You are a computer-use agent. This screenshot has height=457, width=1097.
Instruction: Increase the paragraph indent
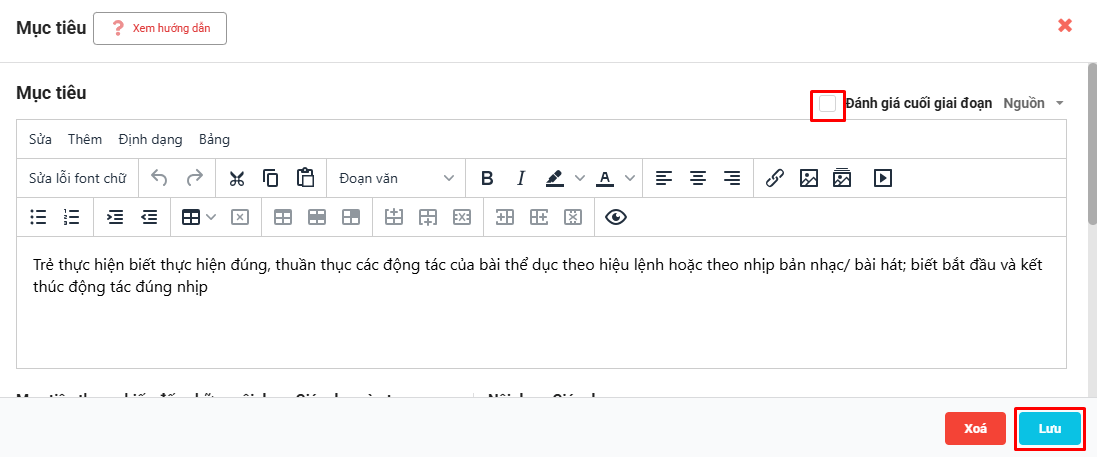click(x=115, y=216)
